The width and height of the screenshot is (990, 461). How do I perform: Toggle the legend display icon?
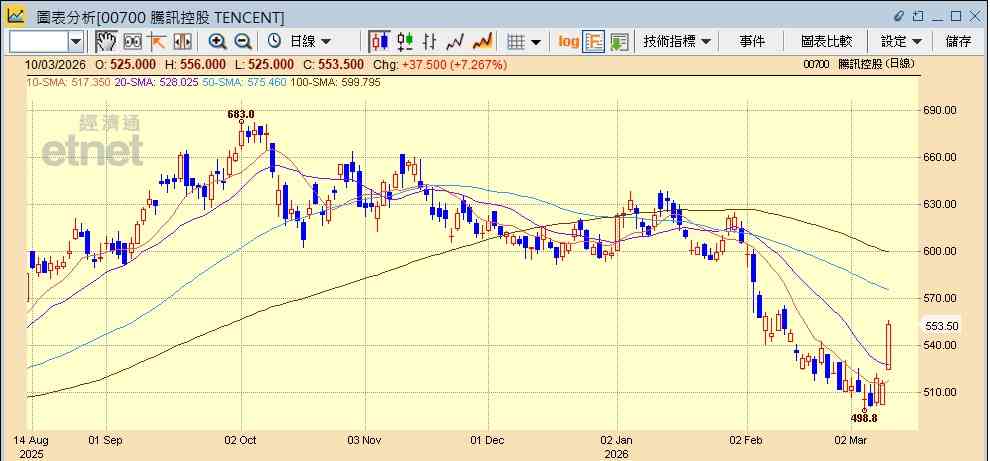point(593,42)
